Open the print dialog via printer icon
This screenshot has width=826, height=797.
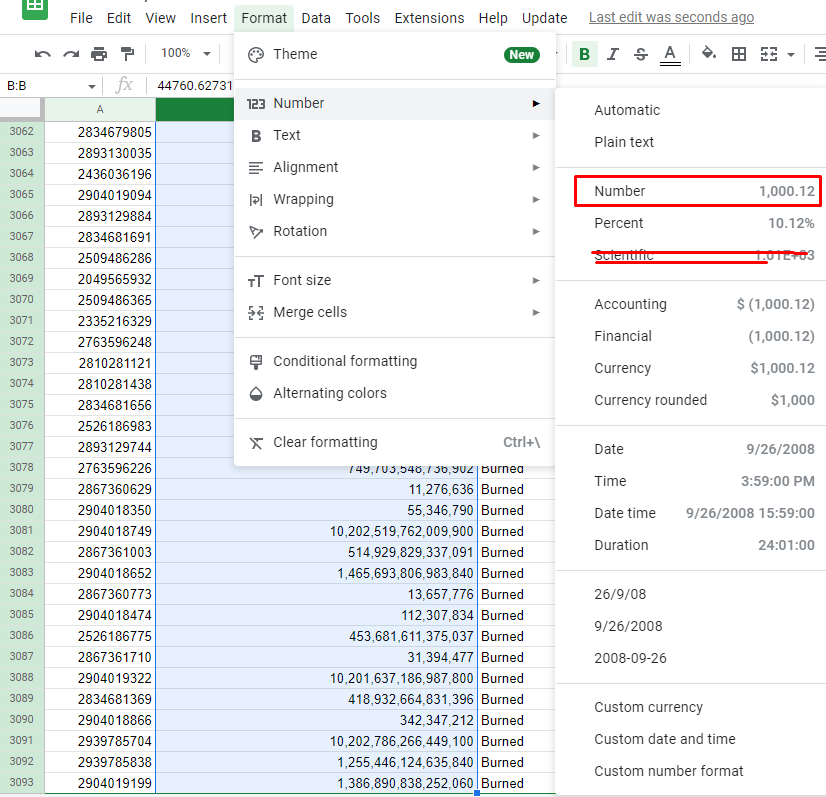(x=97, y=54)
